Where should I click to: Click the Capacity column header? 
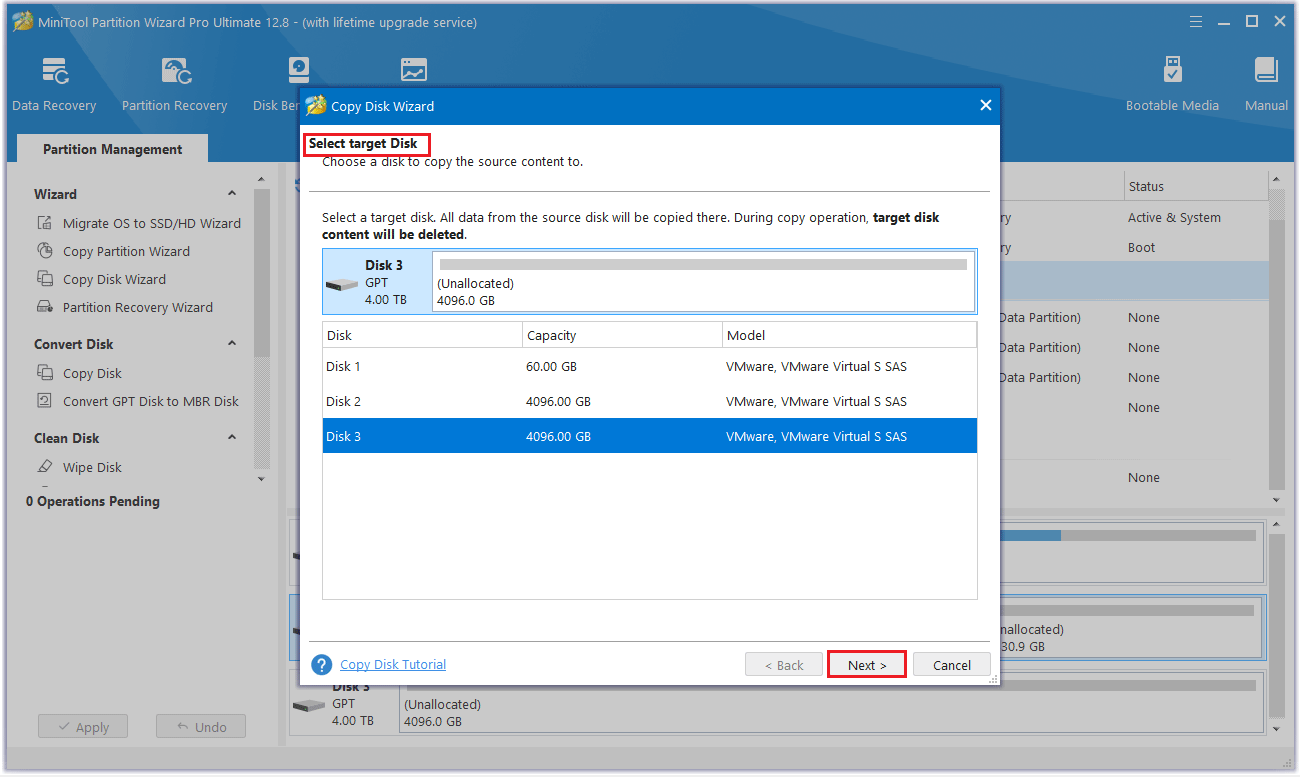(622, 335)
